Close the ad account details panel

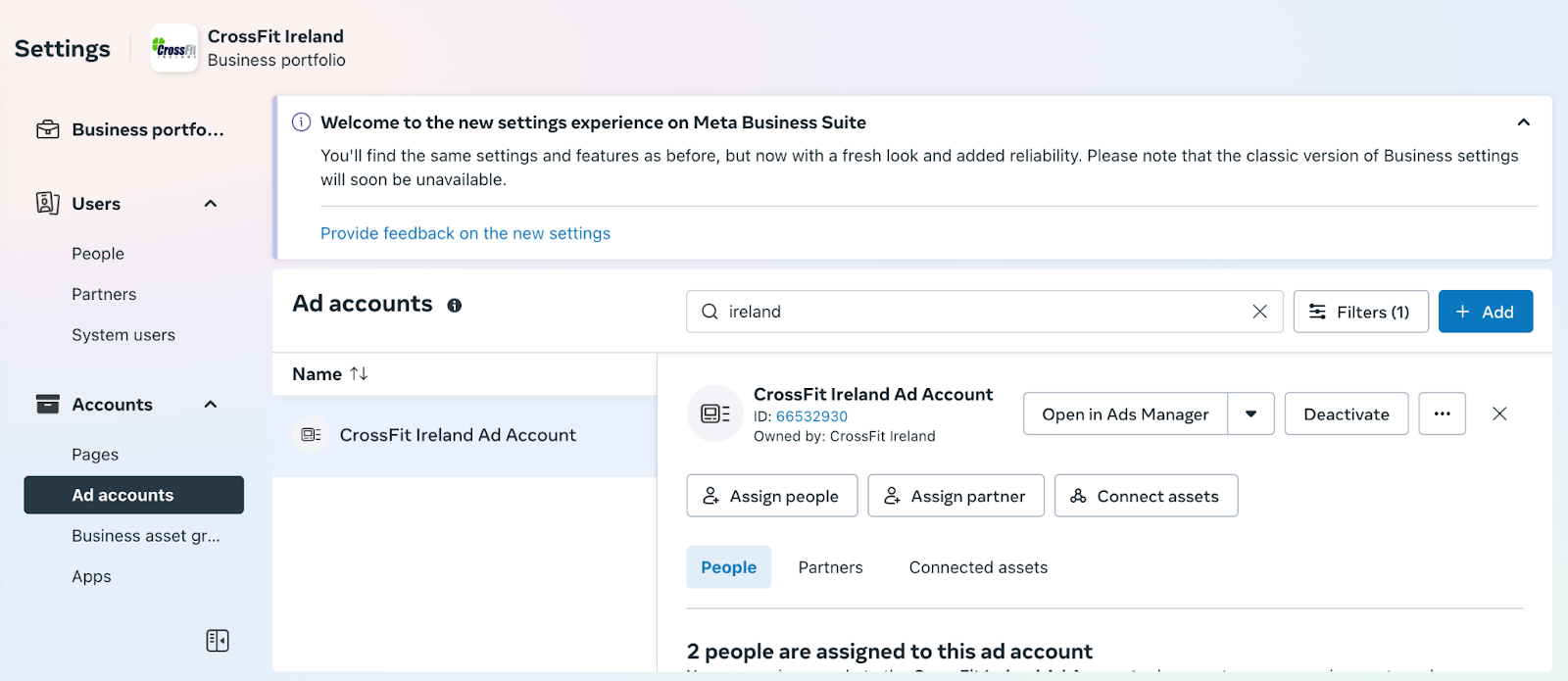pos(1499,413)
